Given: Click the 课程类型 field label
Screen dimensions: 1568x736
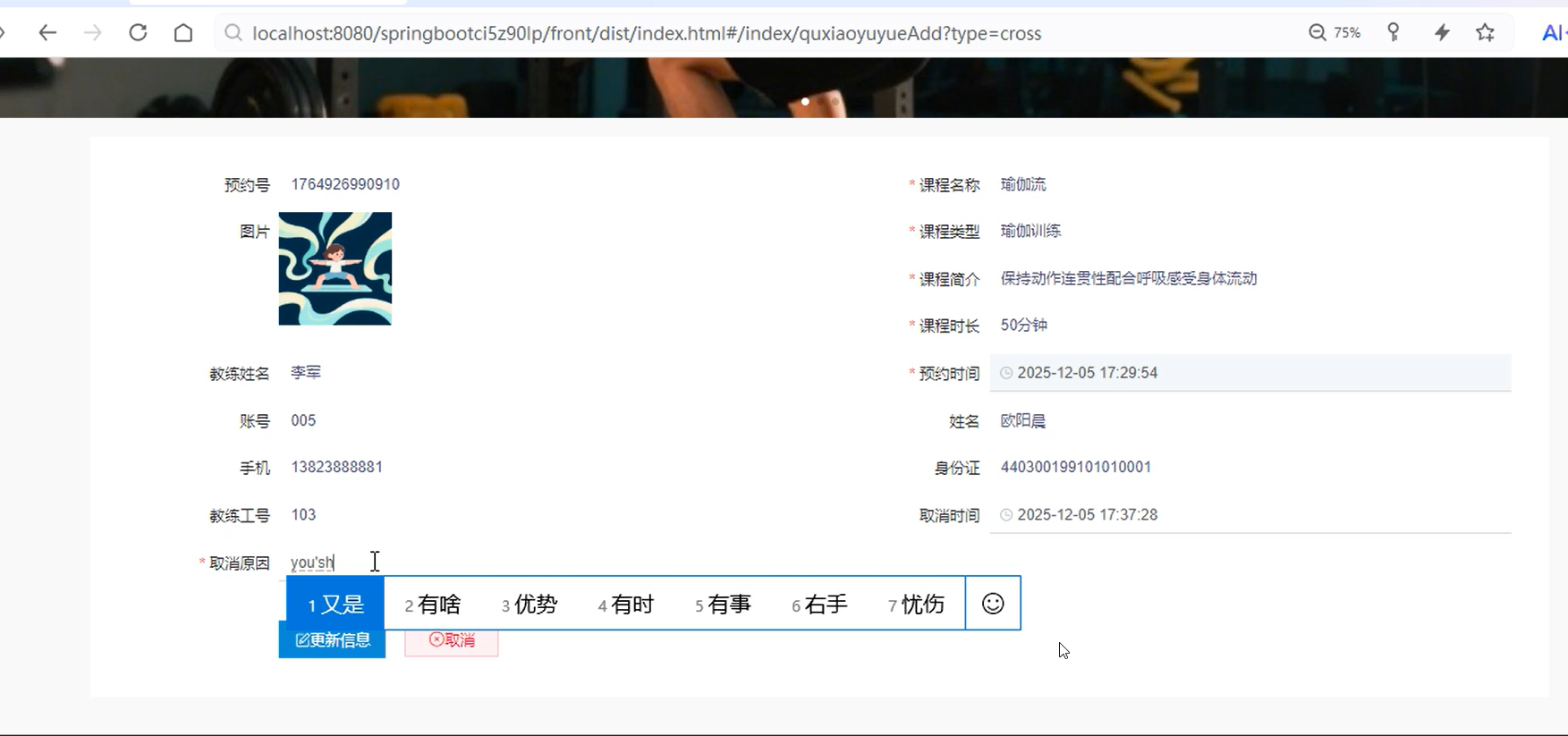Looking at the screenshot, I should (x=950, y=232).
